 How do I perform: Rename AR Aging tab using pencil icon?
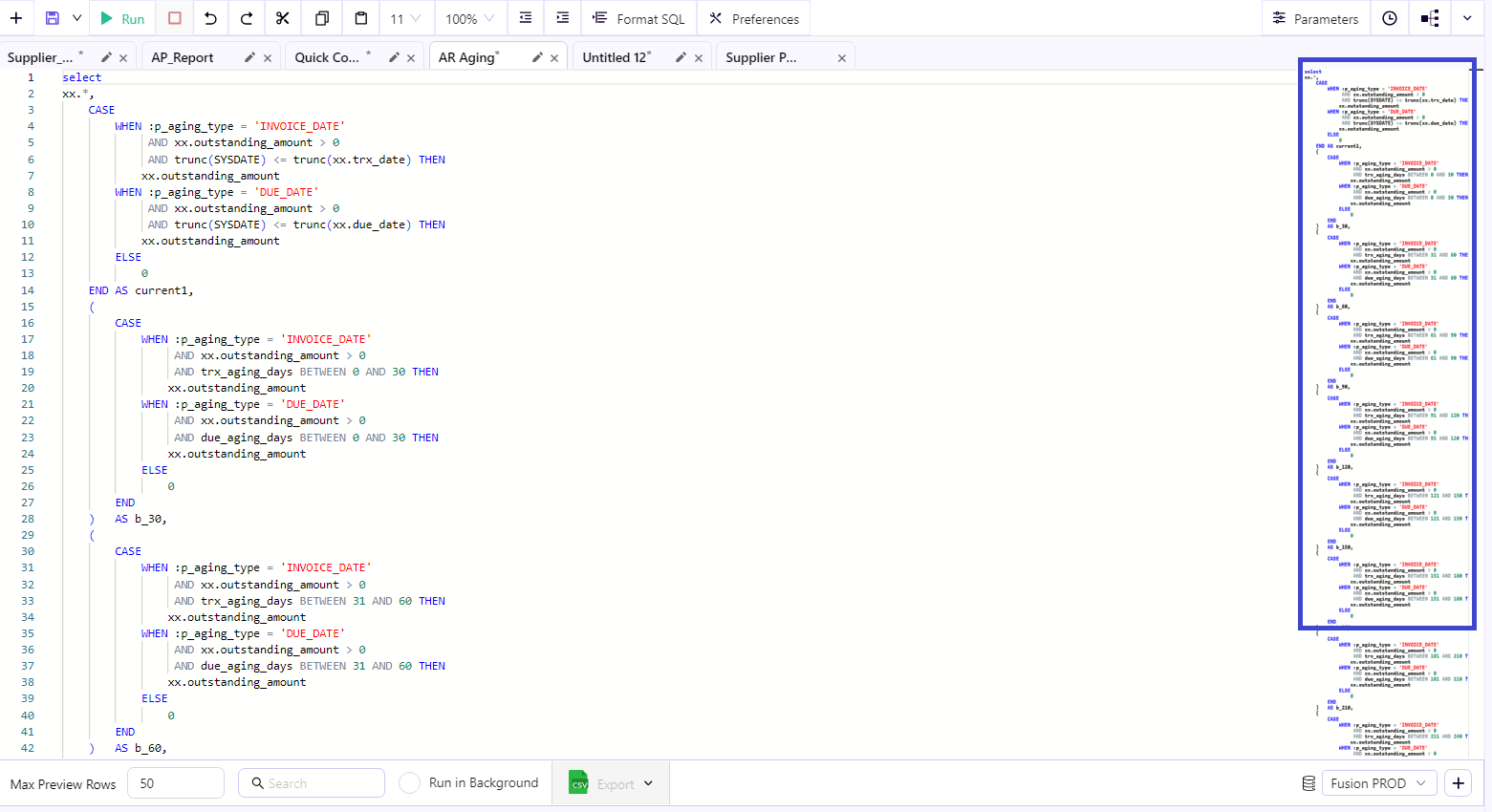coord(537,57)
